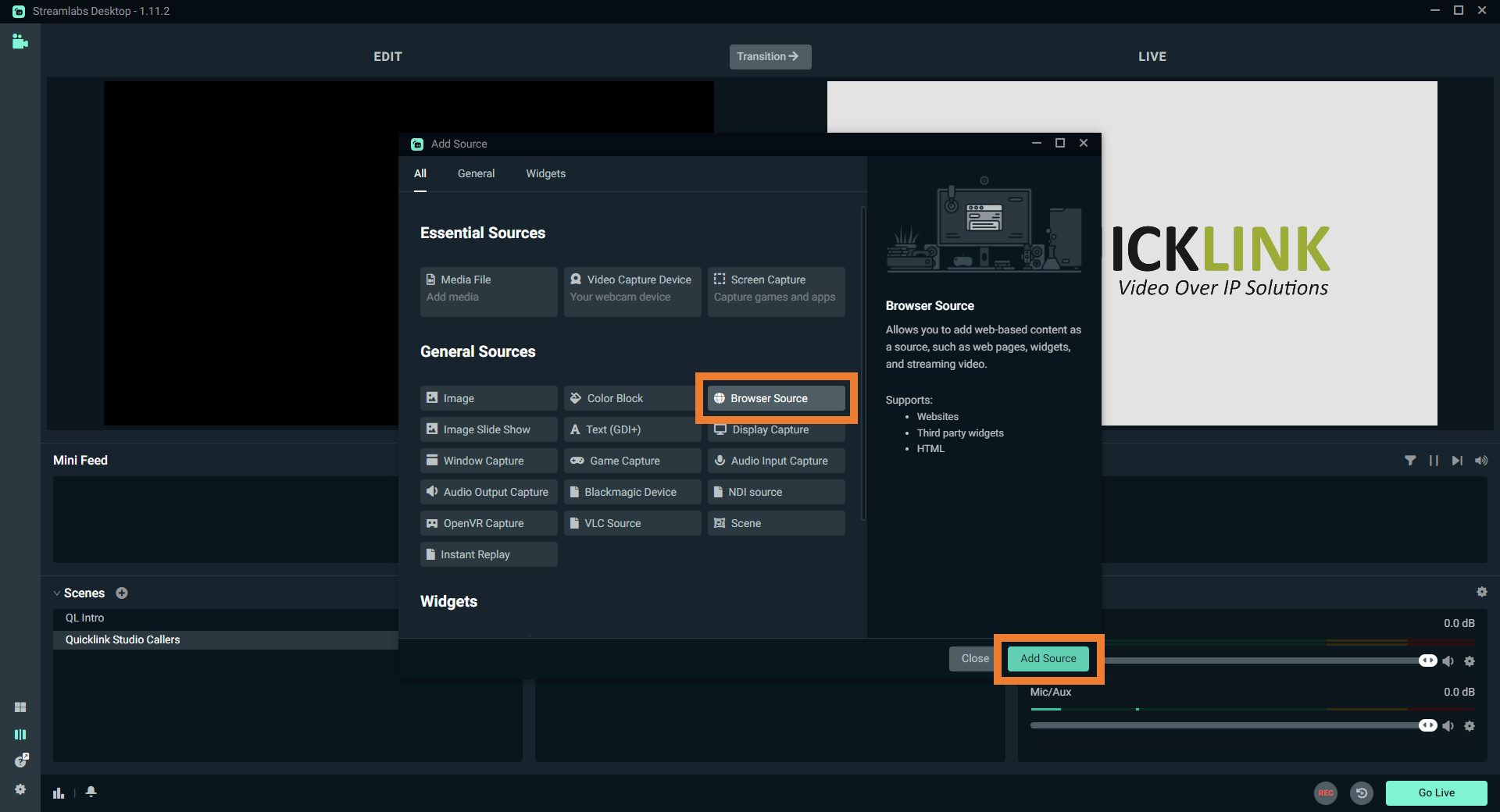This screenshot has width=1500, height=812.
Task: Select the Scene source option
Action: click(x=777, y=523)
